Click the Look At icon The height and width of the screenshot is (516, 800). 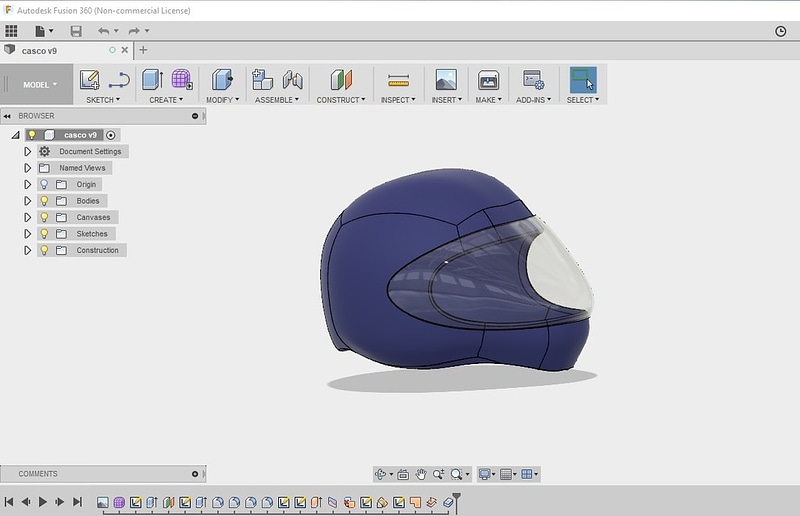(403, 474)
